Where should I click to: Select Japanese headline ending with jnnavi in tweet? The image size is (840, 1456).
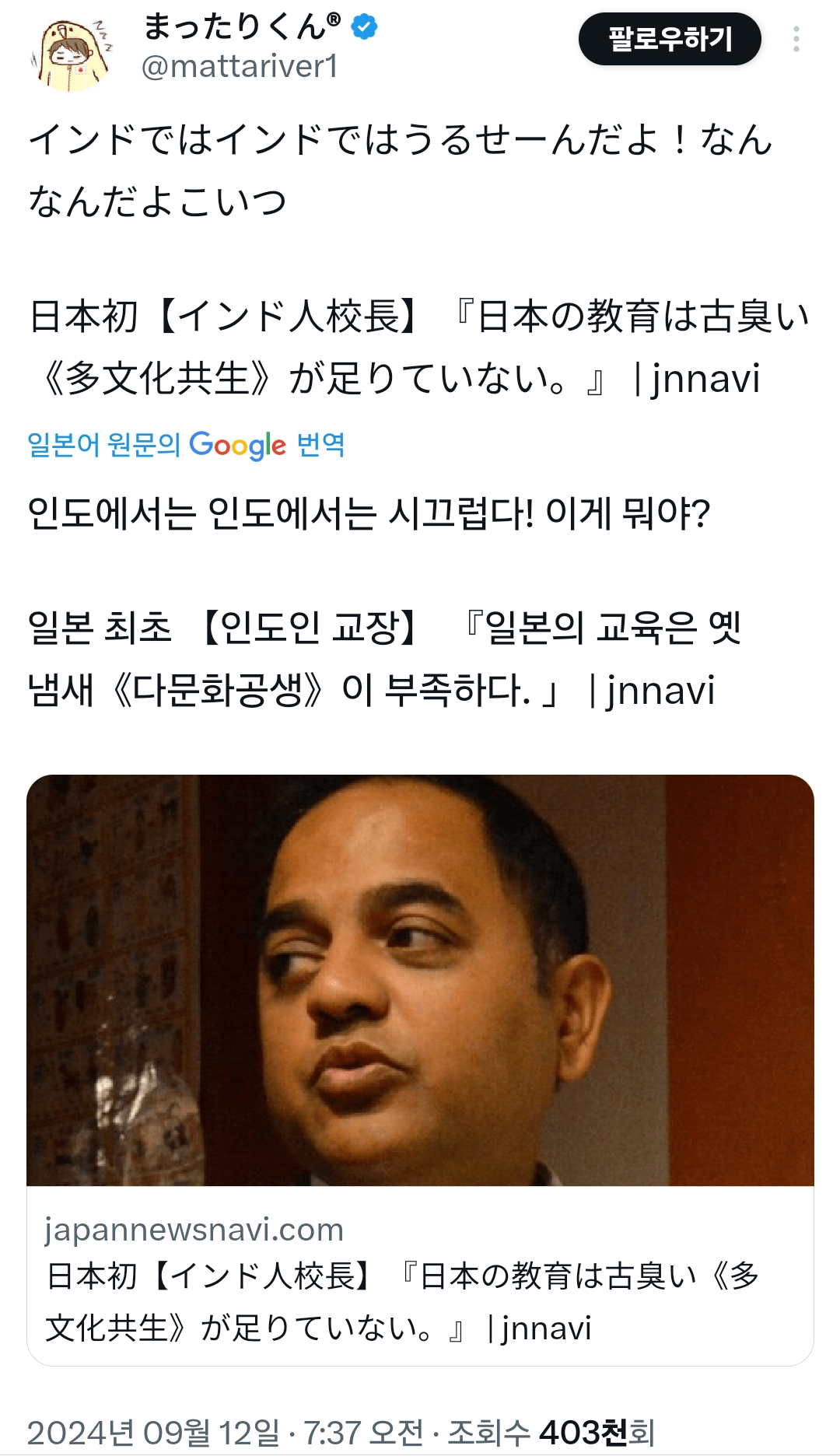pyautogui.click(x=418, y=348)
